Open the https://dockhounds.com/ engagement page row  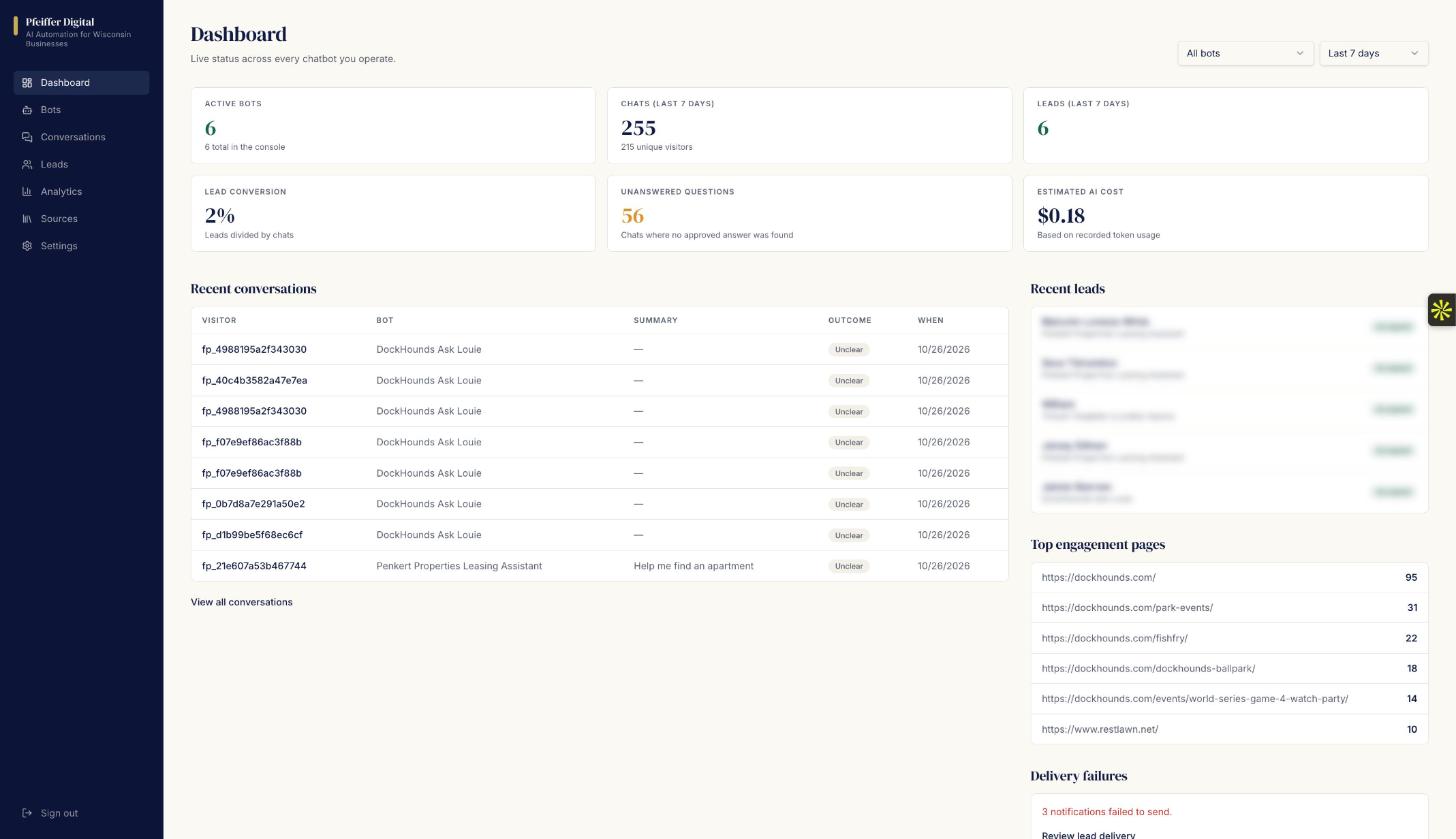[1229, 578]
